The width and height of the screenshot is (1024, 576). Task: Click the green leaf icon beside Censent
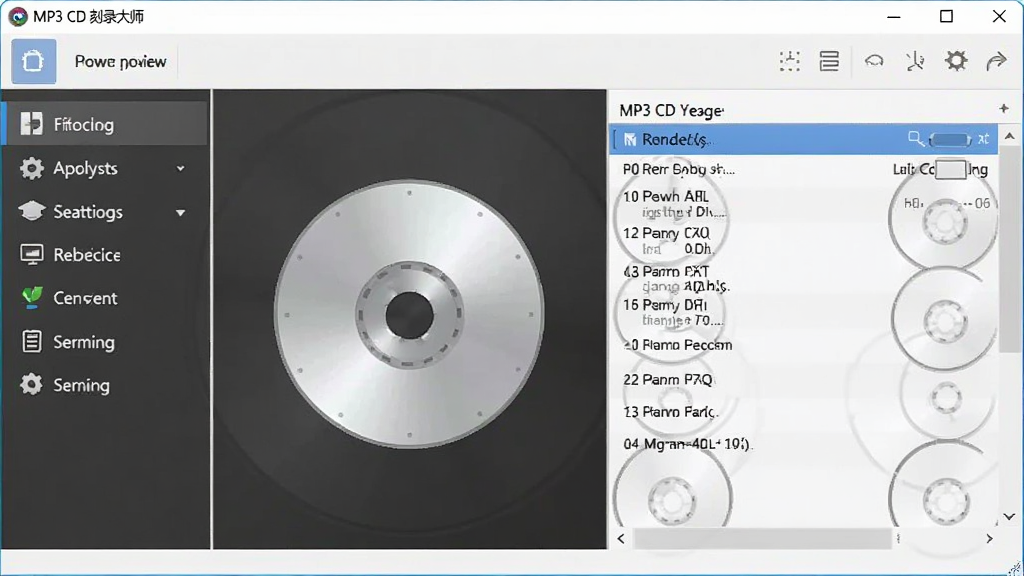[31, 297]
